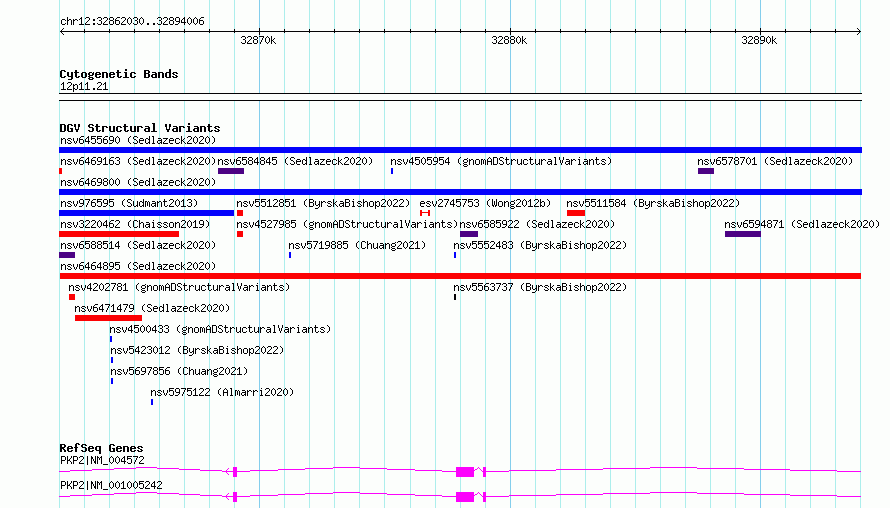Viewport: 890px width, 508px height.
Task: Select nsv3220462 (Chaisson2019) label
Action: (135, 224)
